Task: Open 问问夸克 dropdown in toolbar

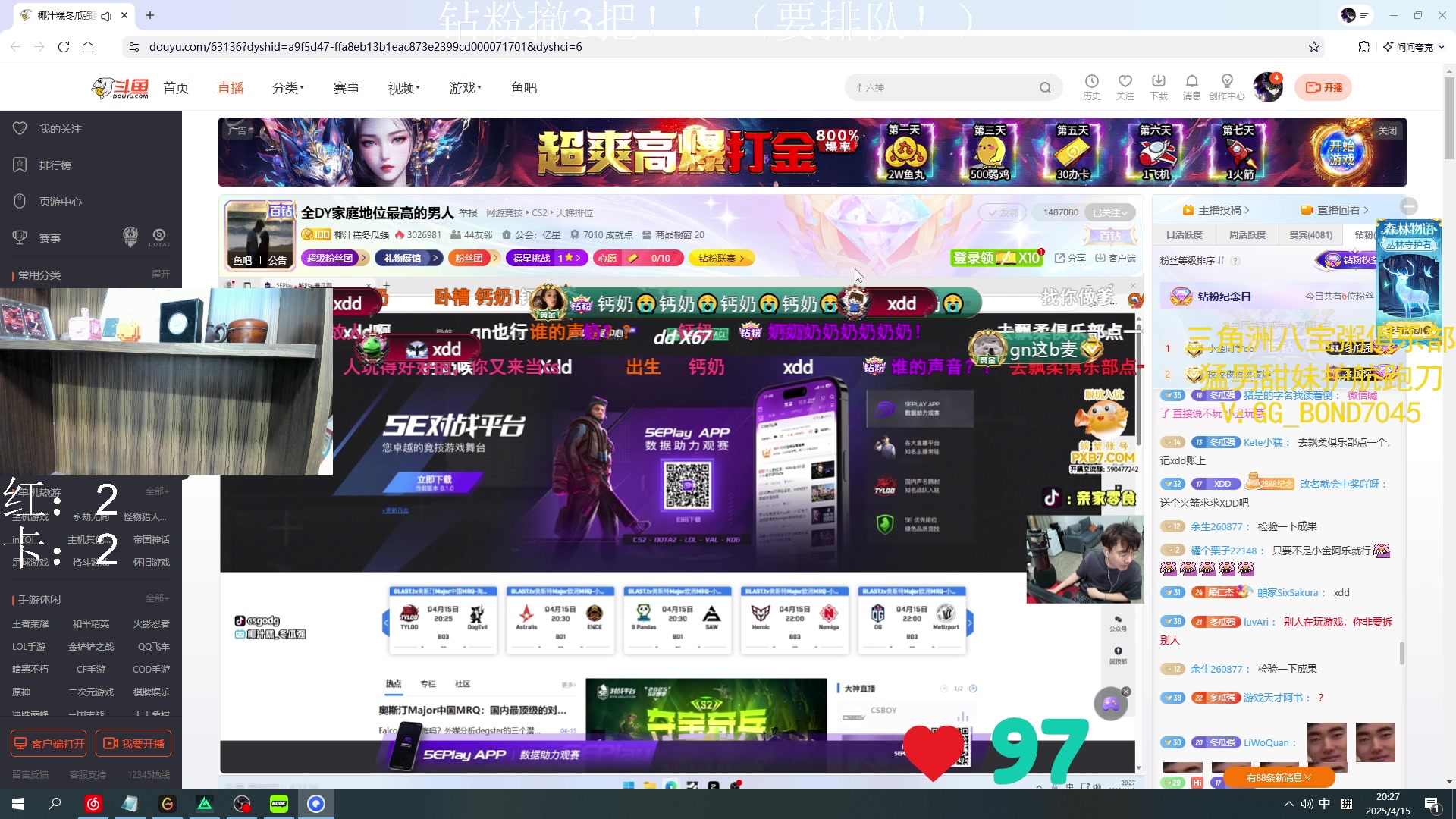Action: point(1414,47)
